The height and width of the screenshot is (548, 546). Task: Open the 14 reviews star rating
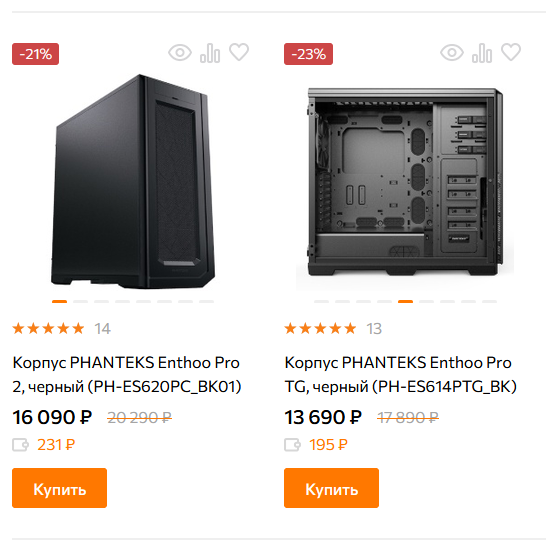coord(62,329)
